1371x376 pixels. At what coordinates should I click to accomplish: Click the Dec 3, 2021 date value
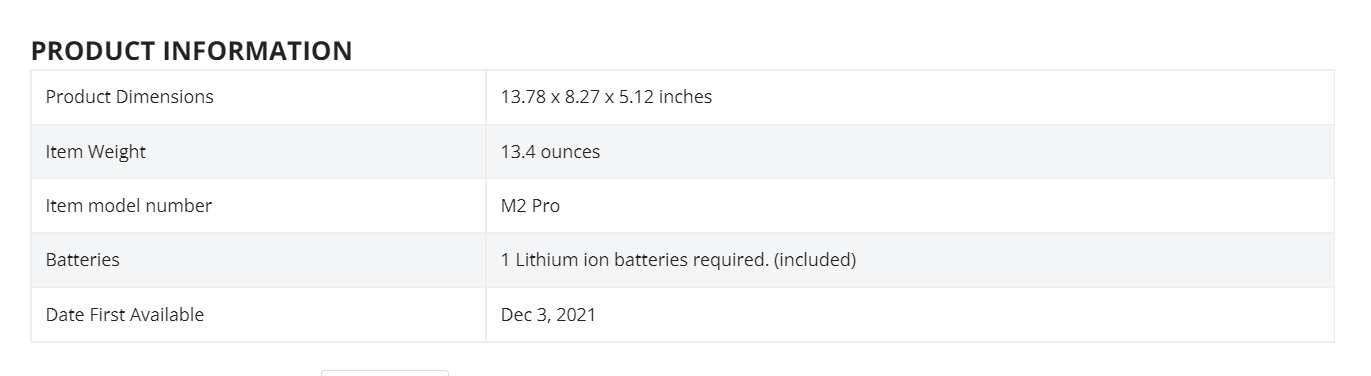(548, 315)
